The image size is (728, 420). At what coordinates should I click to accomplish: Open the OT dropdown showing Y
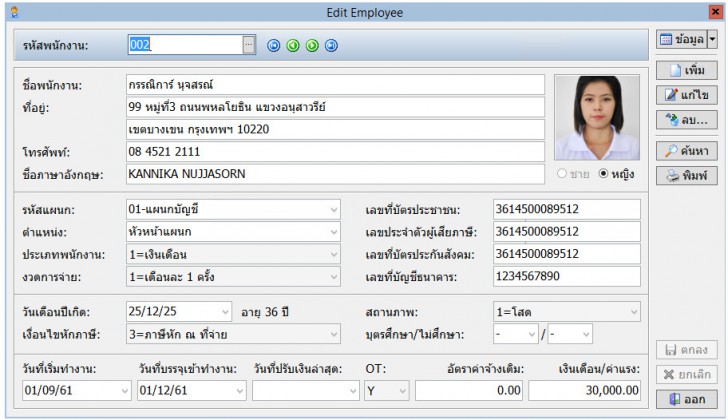click(x=402, y=391)
